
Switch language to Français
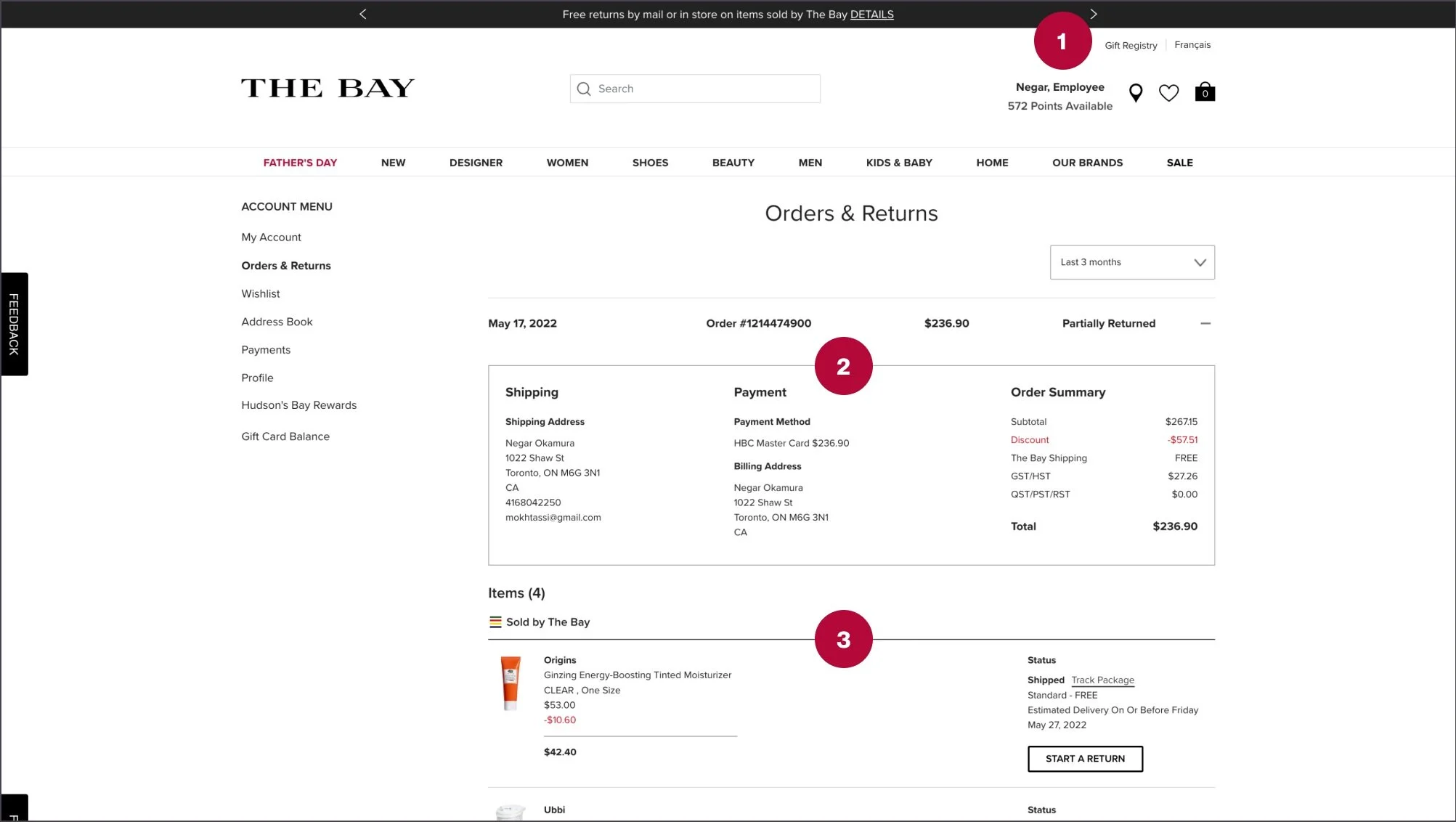1192,45
